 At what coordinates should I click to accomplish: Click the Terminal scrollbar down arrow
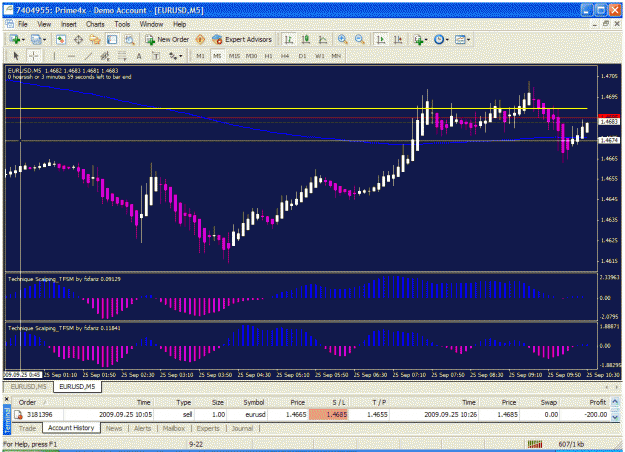pos(615,417)
